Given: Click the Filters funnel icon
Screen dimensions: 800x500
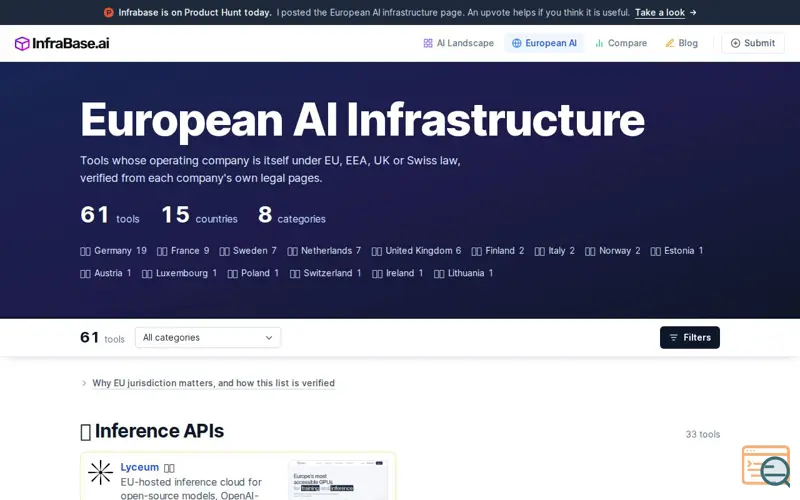Looking at the screenshot, I should [x=673, y=338].
